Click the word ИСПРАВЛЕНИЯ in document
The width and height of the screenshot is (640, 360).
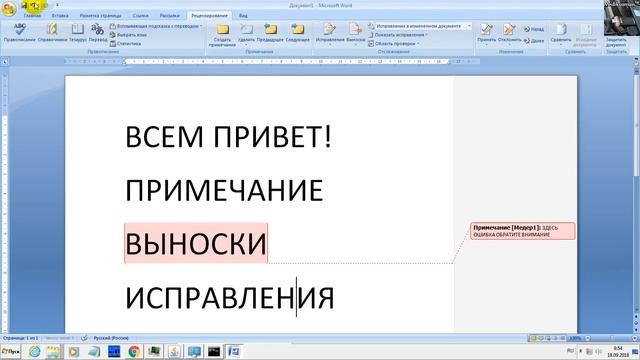229,297
